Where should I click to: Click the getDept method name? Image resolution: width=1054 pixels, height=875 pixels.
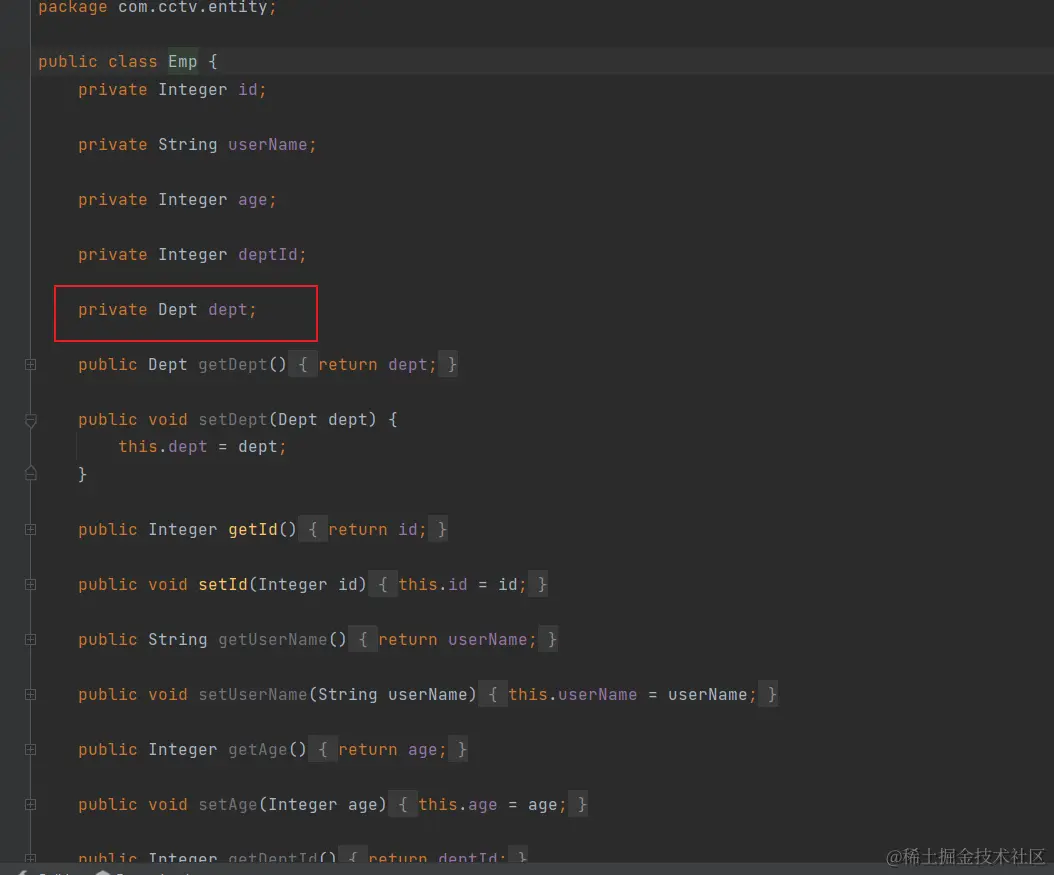[233, 365]
